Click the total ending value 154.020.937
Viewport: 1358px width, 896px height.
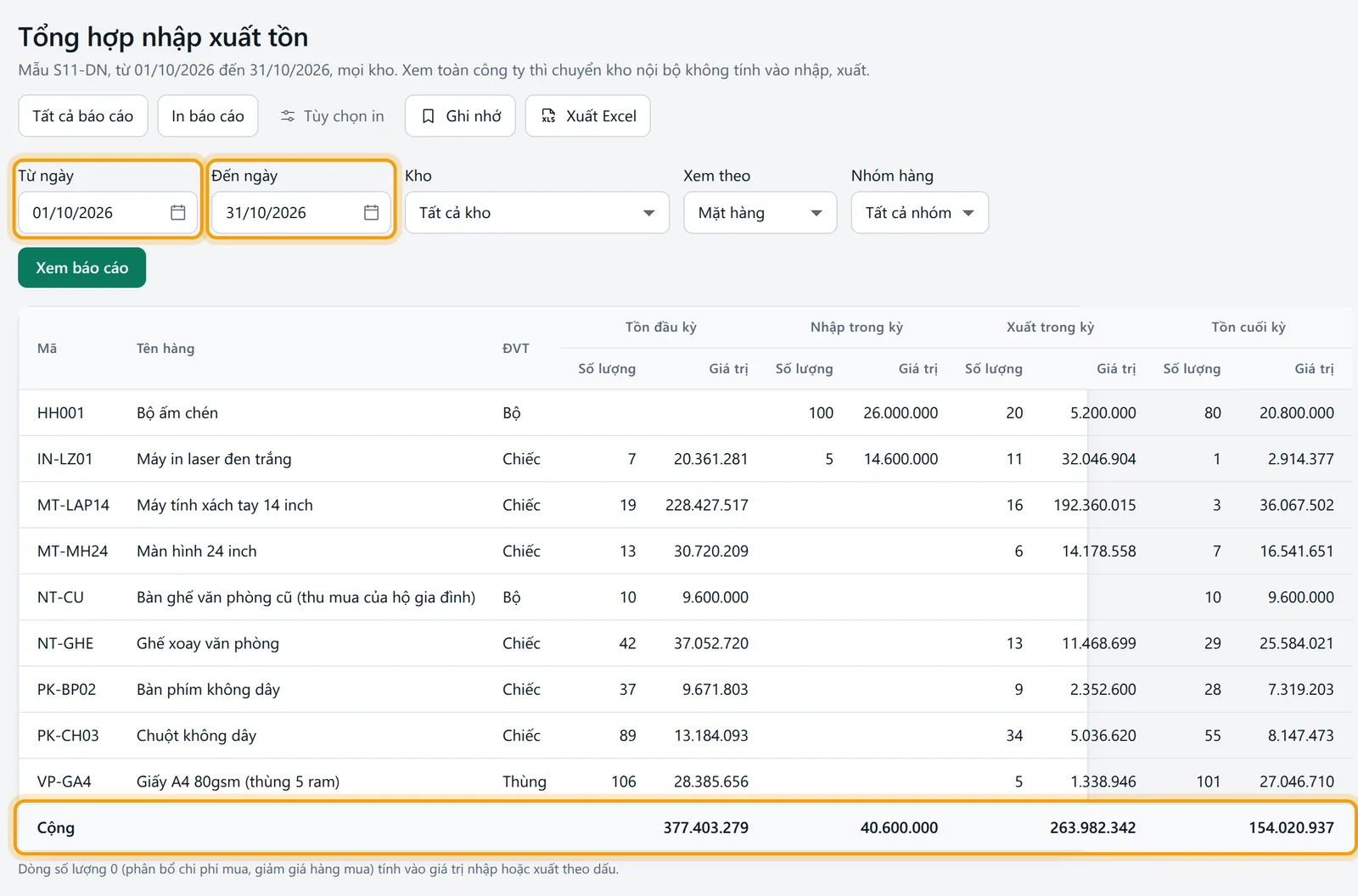coord(1291,827)
